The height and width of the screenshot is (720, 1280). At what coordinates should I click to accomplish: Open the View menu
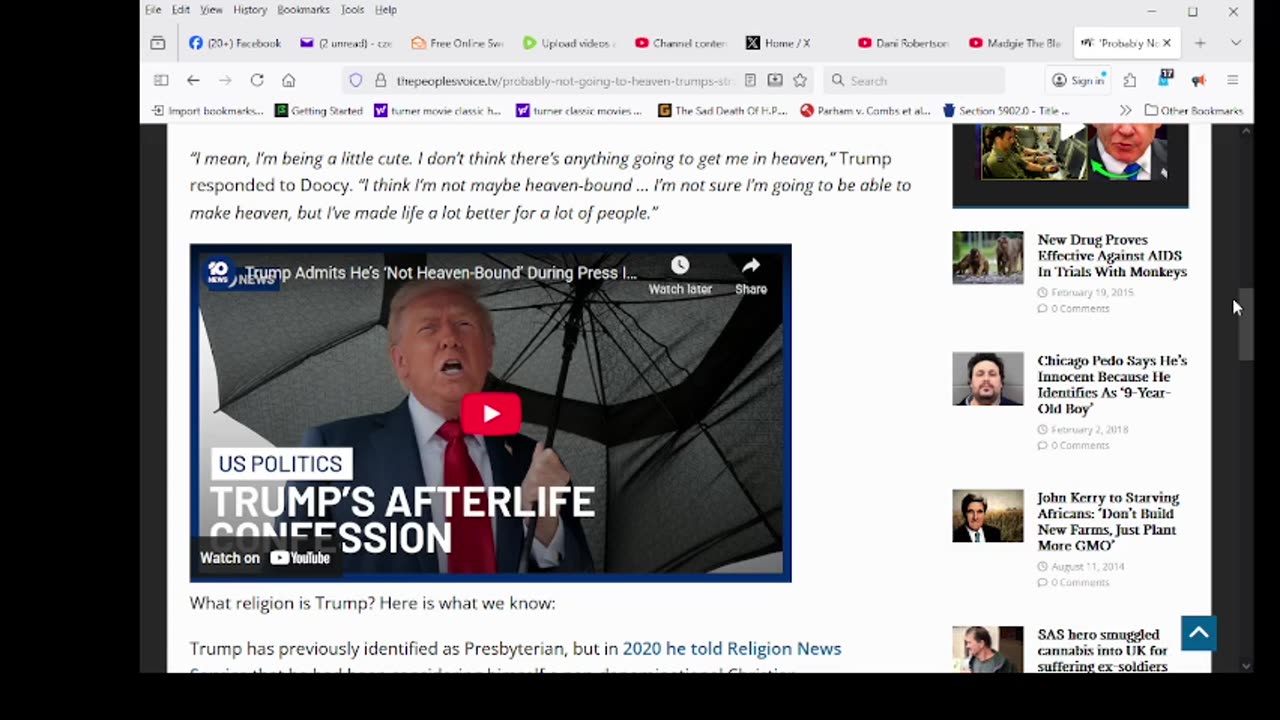click(211, 10)
